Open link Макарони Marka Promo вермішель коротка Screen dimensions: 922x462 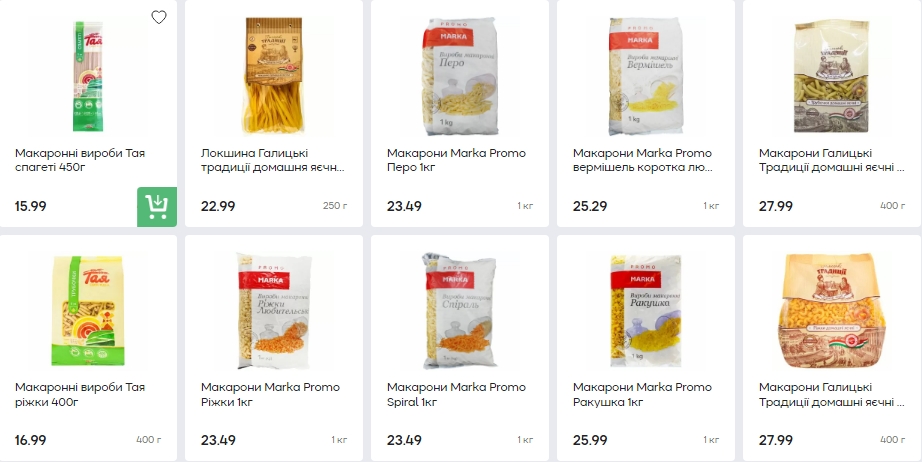643,160
